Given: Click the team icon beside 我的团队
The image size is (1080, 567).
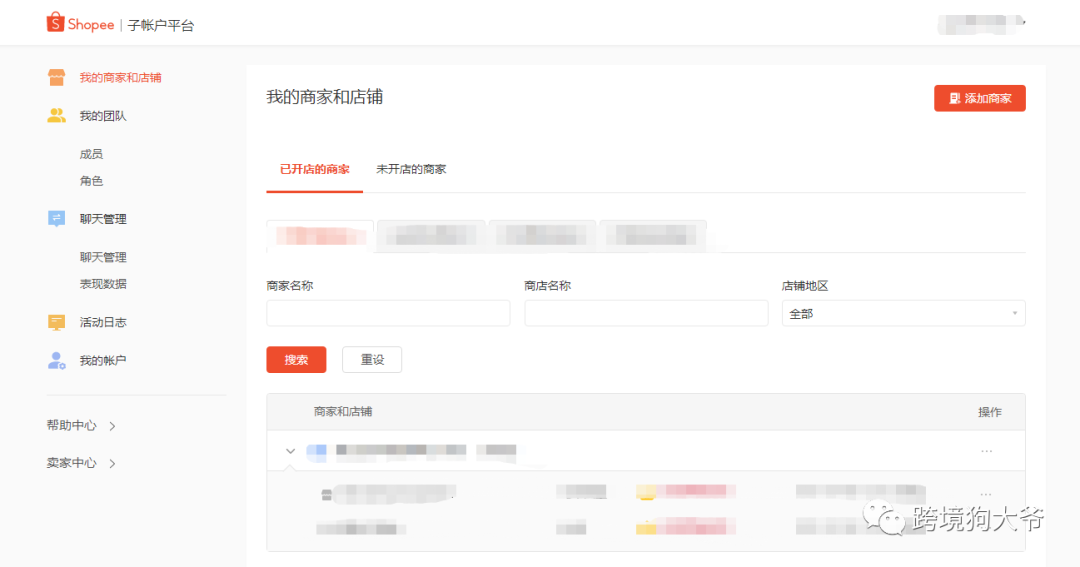Looking at the screenshot, I should click(x=56, y=116).
